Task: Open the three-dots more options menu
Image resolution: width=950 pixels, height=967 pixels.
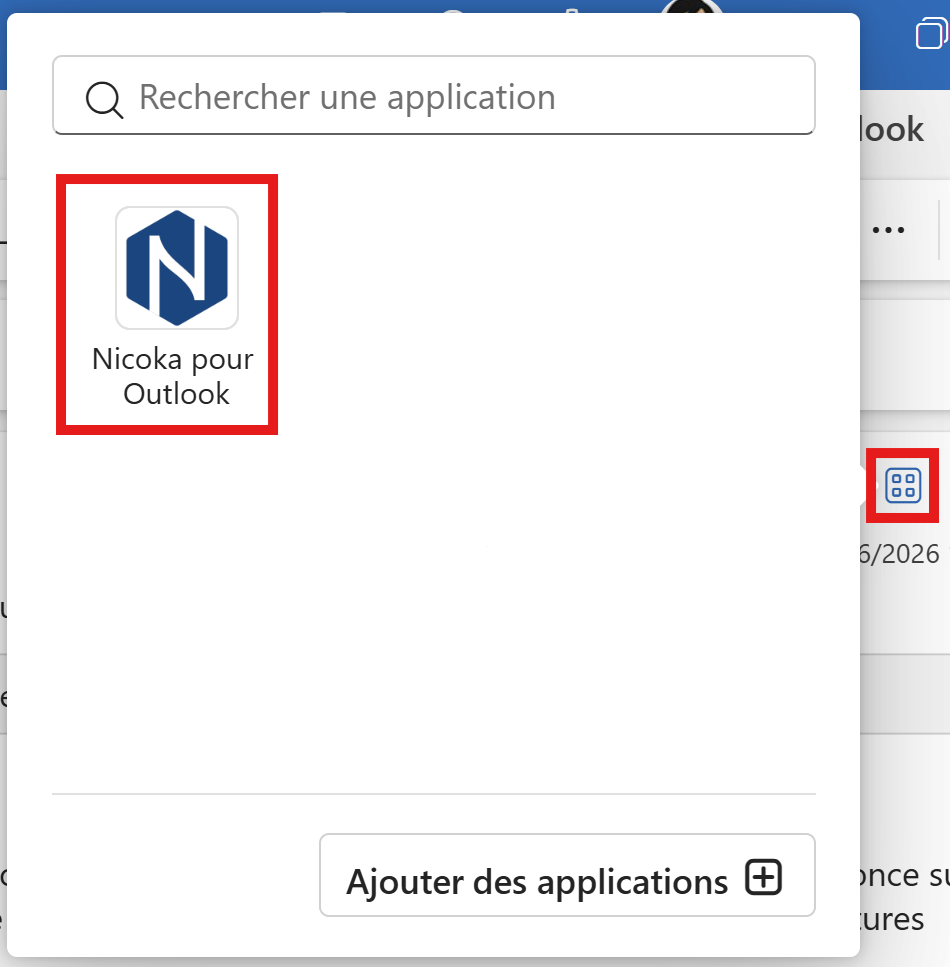Action: (x=888, y=230)
